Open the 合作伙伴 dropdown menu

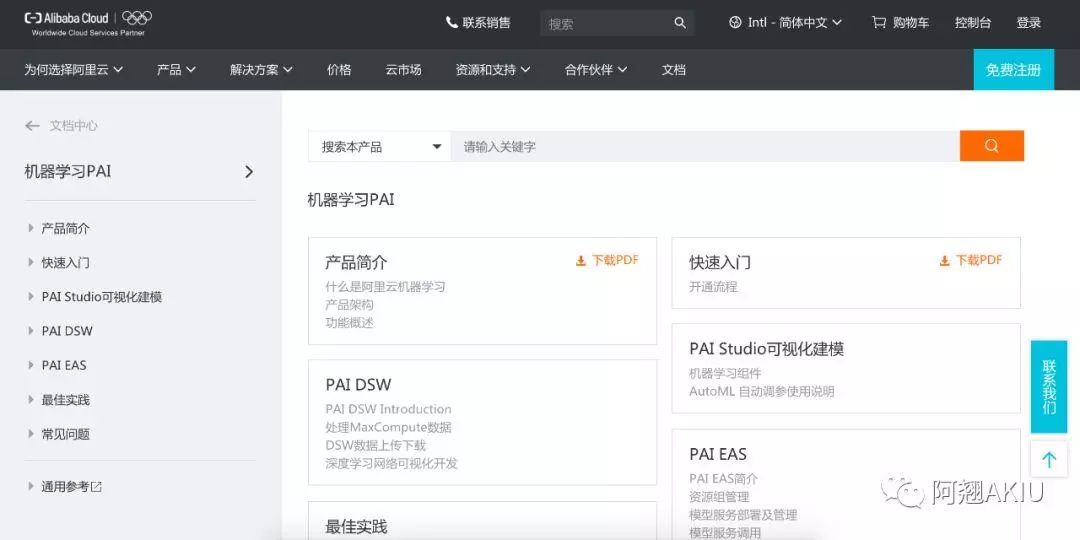point(596,70)
